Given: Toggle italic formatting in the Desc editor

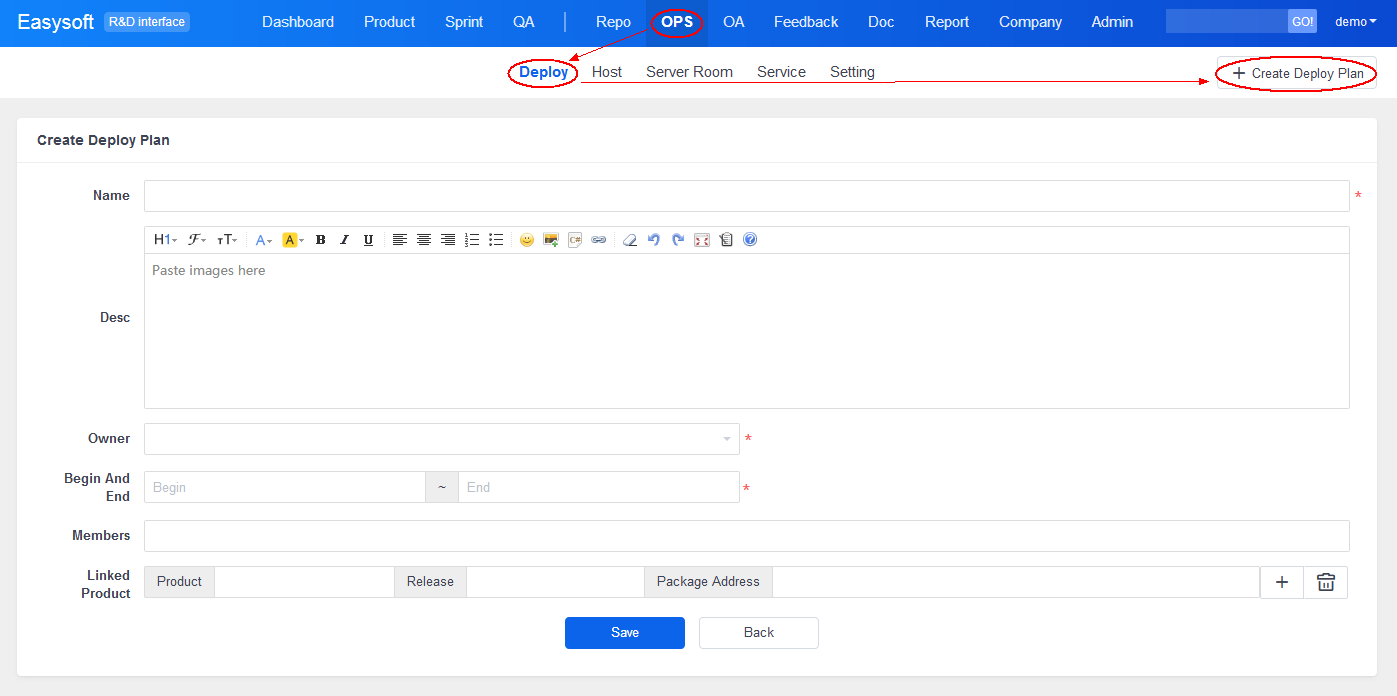Looking at the screenshot, I should pos(344,240).
